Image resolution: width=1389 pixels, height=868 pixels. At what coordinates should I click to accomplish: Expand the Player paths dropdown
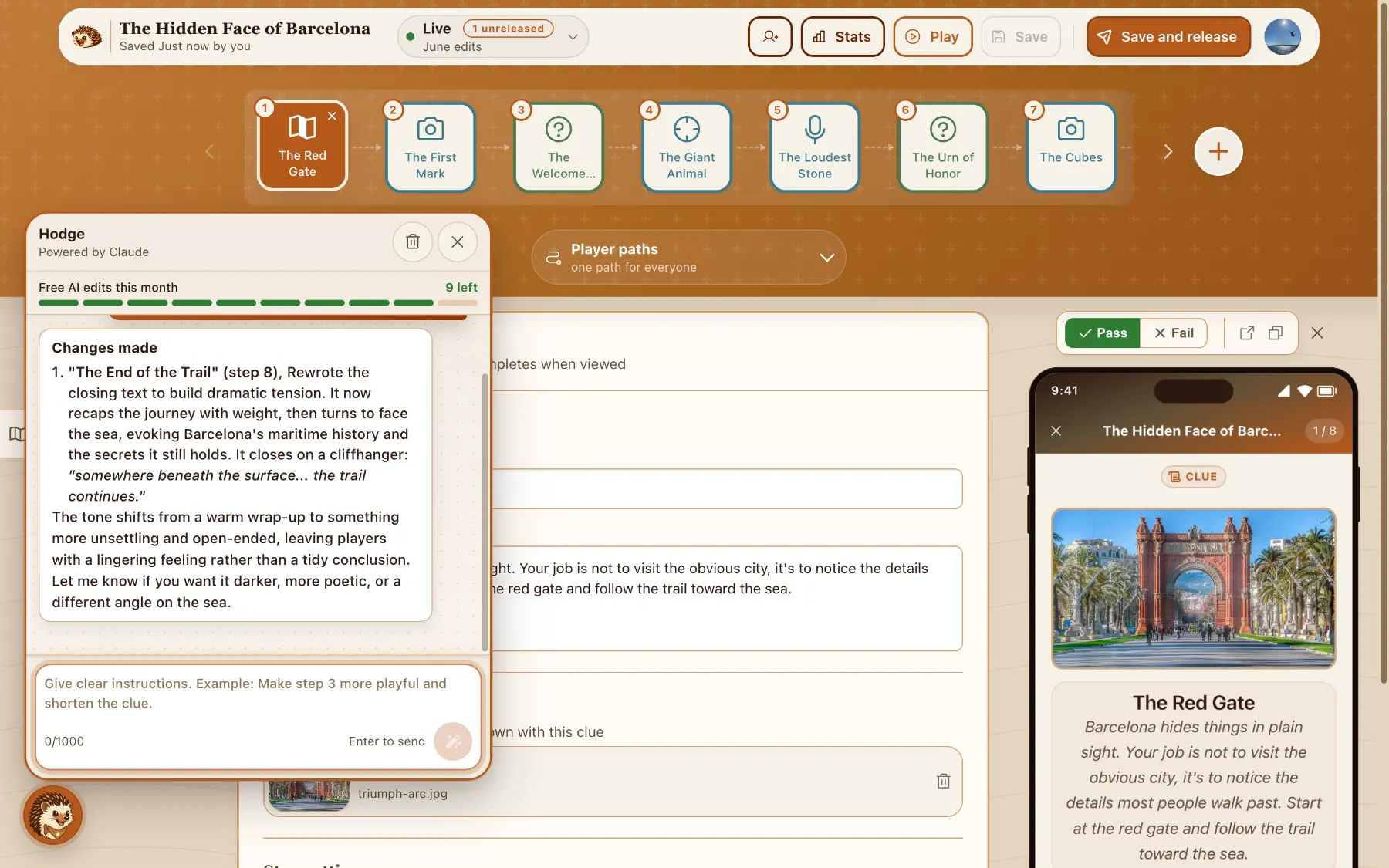[x=688, y=257]
